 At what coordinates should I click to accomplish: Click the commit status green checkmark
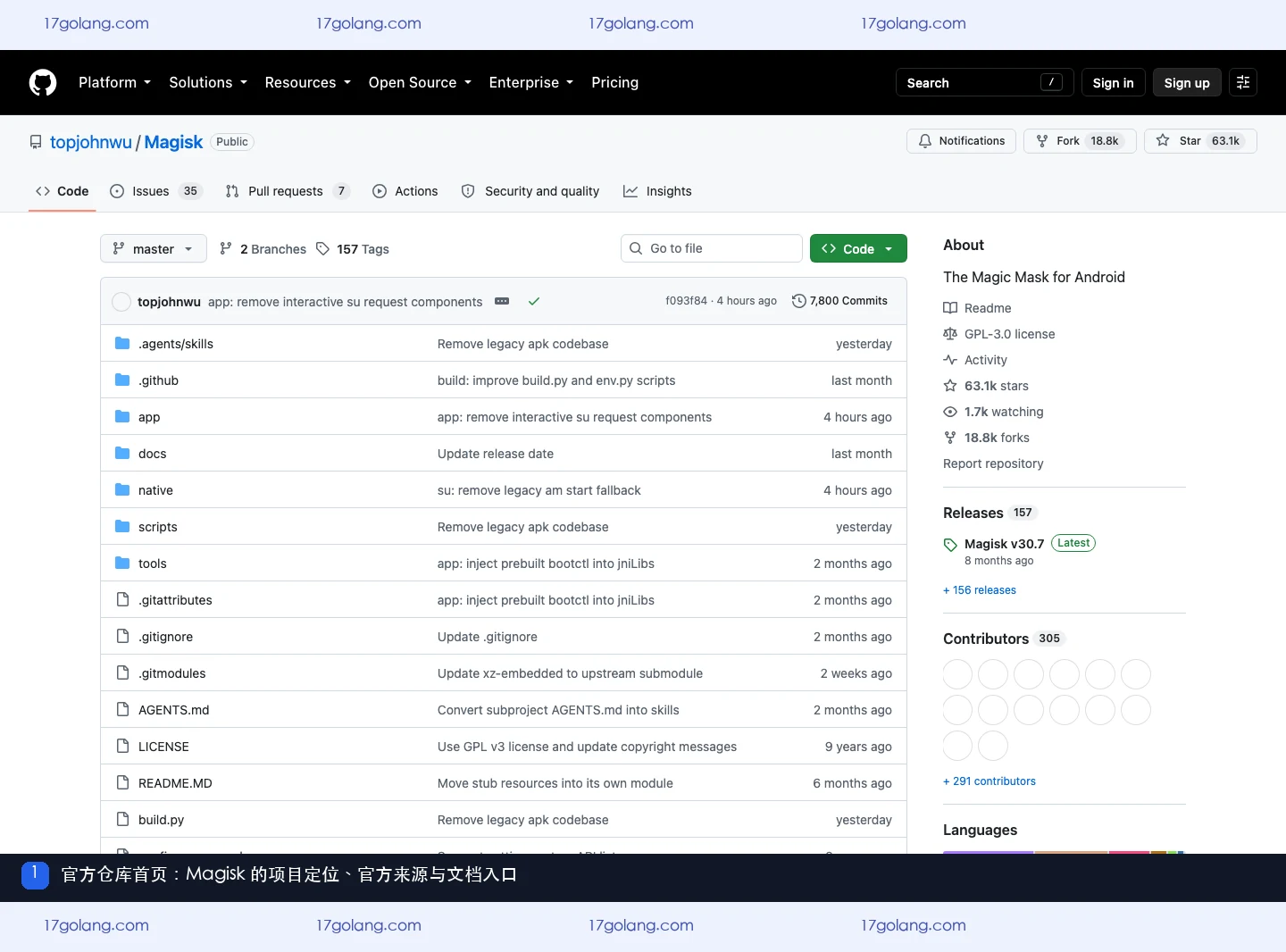534,302
